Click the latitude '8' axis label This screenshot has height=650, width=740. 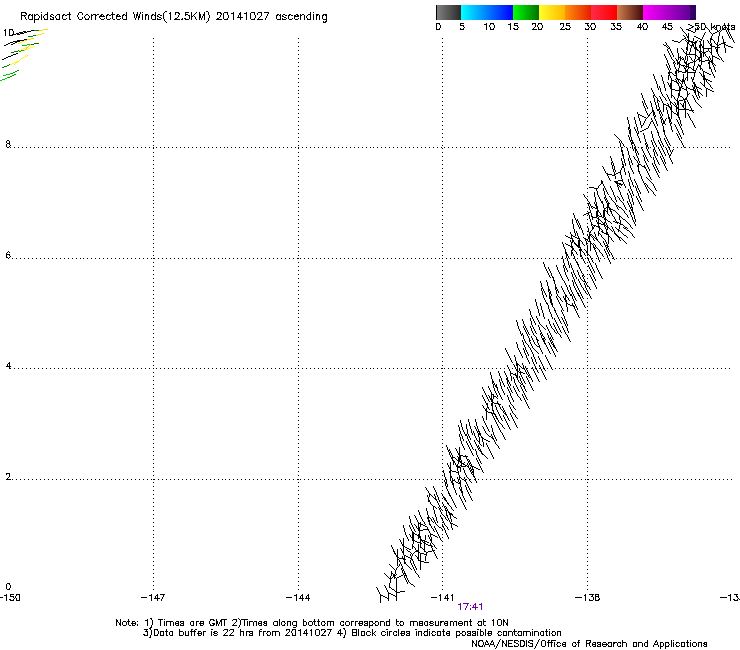(8, 144)
